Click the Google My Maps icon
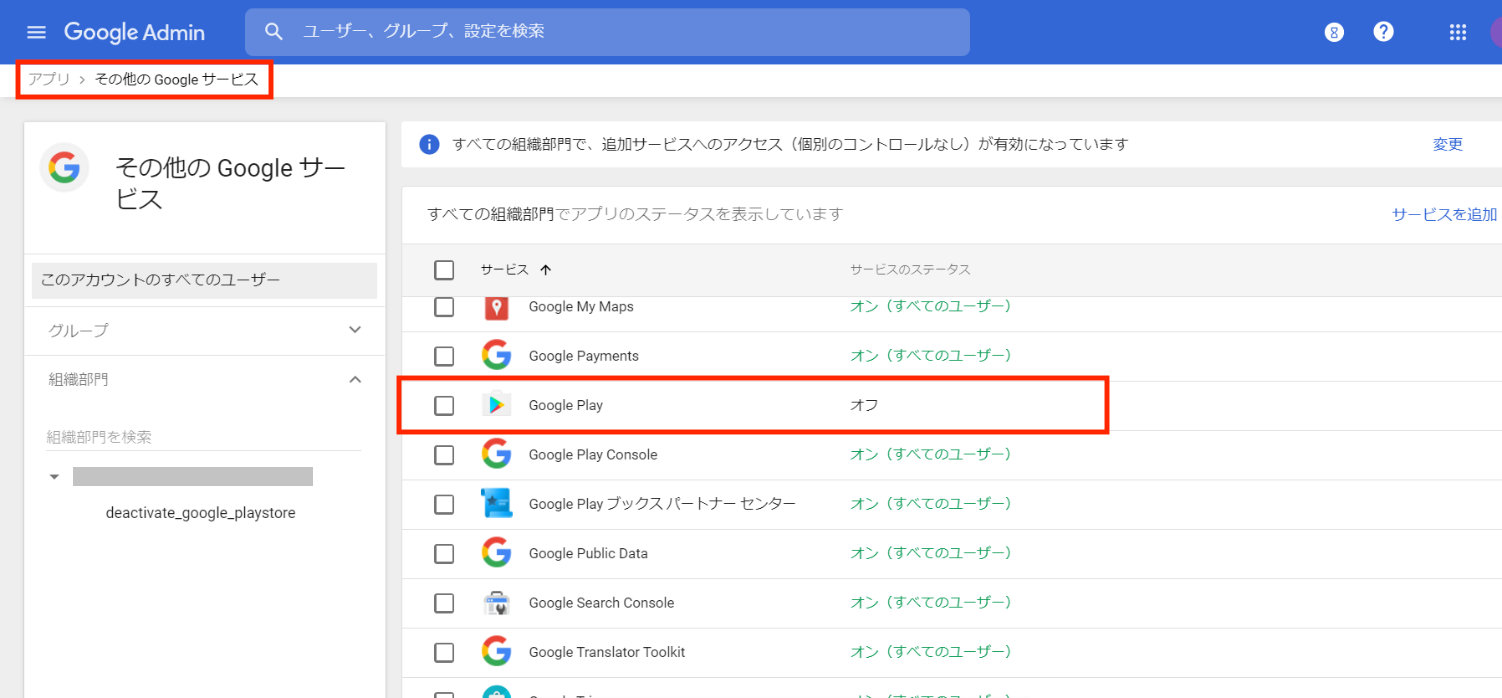Screen dimensions: 1502x698 pos(496,307)
